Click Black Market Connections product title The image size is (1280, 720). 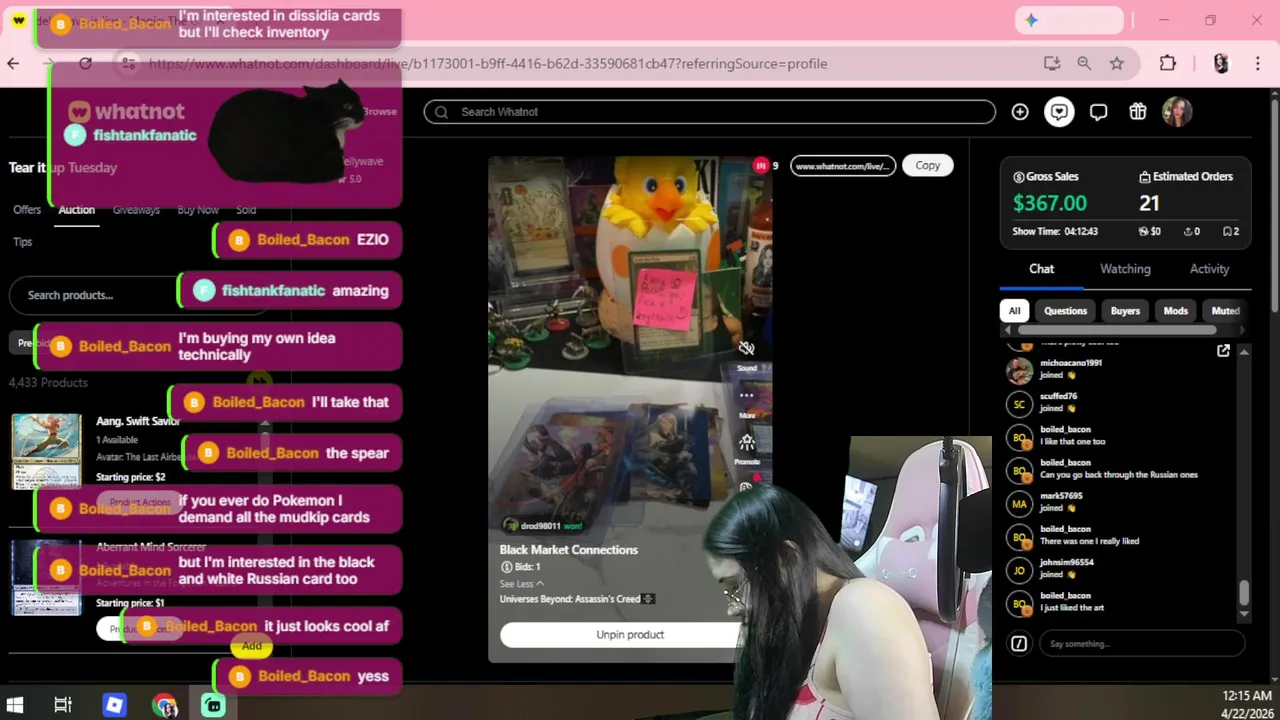pos(568,550)
